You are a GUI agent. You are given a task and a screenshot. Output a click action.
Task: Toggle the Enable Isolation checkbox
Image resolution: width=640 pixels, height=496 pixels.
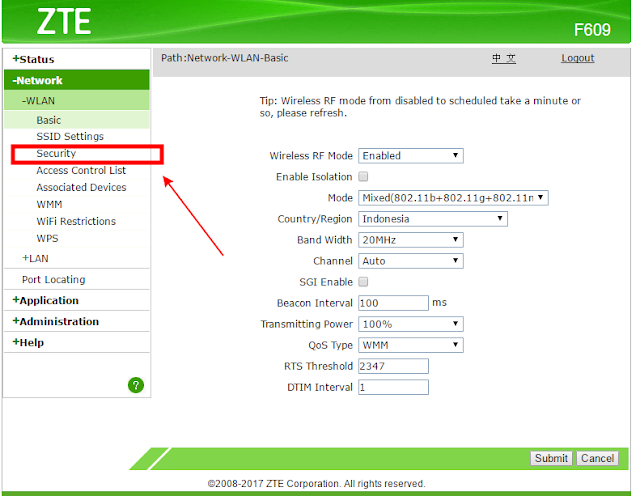coord(363,176)
